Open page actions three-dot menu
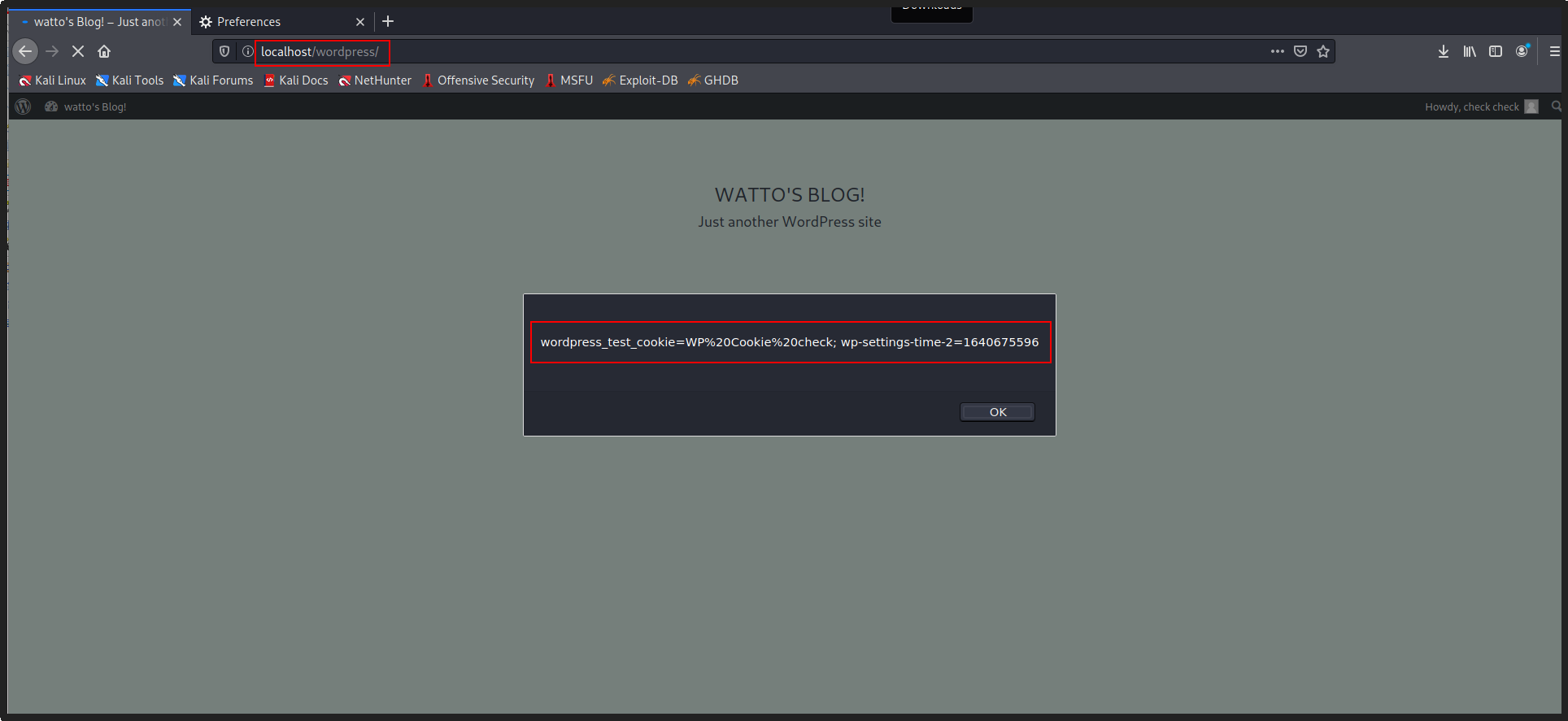The height and width of the screenshot is (721, 1568). coord(1278,51)
